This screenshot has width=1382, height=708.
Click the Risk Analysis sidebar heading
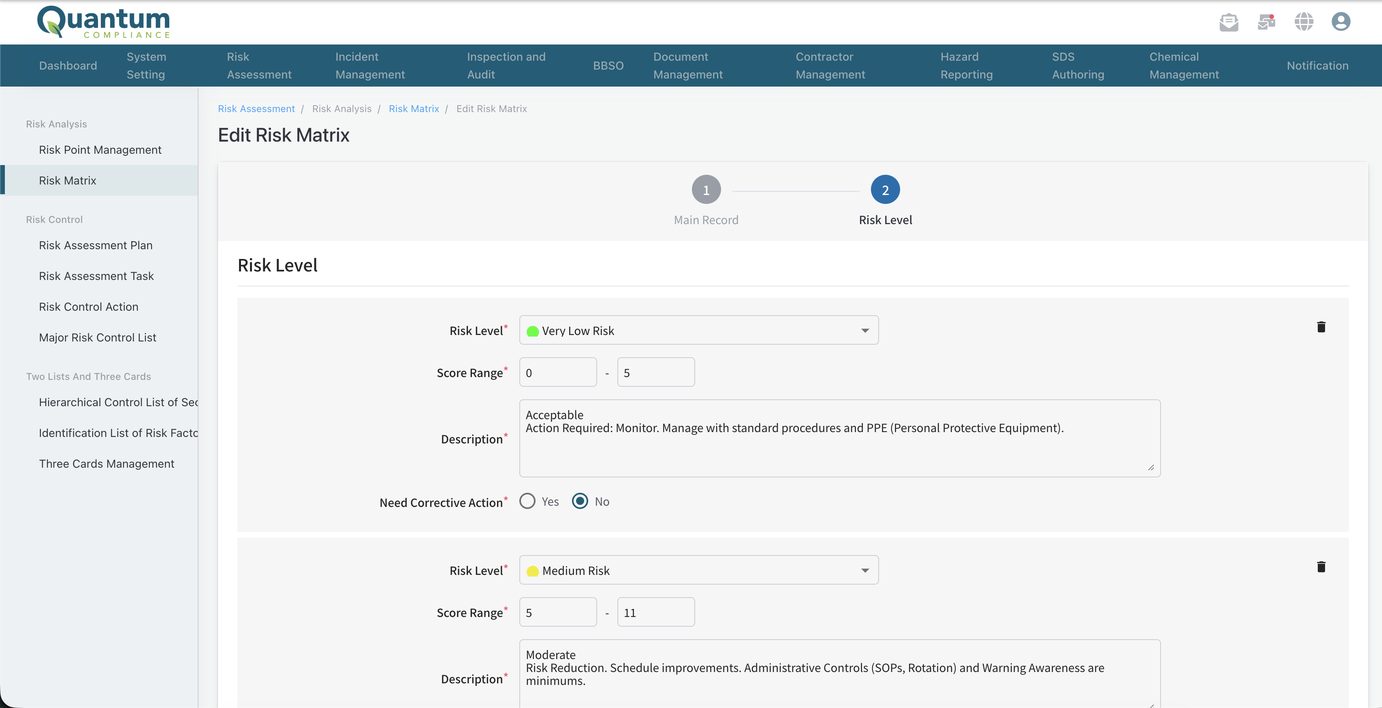(x=56, y=124)
